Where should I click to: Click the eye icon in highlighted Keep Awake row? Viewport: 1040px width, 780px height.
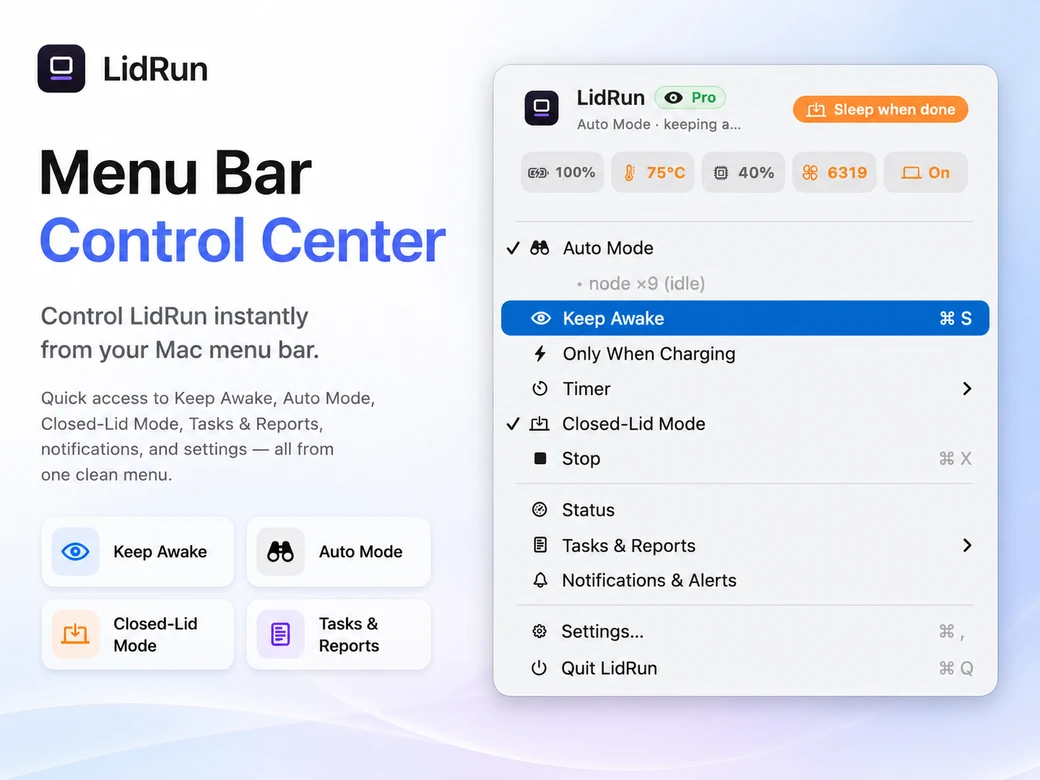tap(541, 318)
